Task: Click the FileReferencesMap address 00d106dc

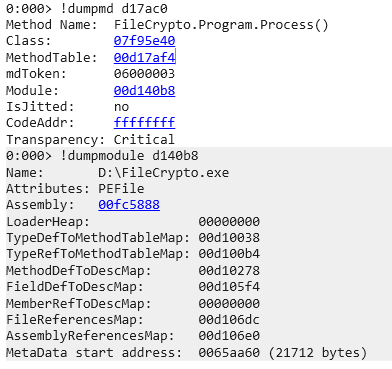Action: (229, 320)
